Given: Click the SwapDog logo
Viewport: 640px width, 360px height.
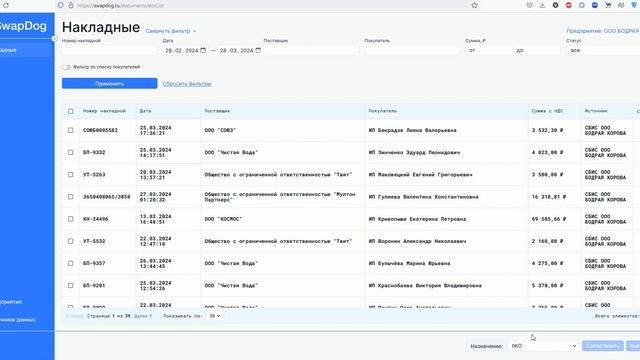Looking at the screenshot, I should pyautogui.click(x=23, y=26).
